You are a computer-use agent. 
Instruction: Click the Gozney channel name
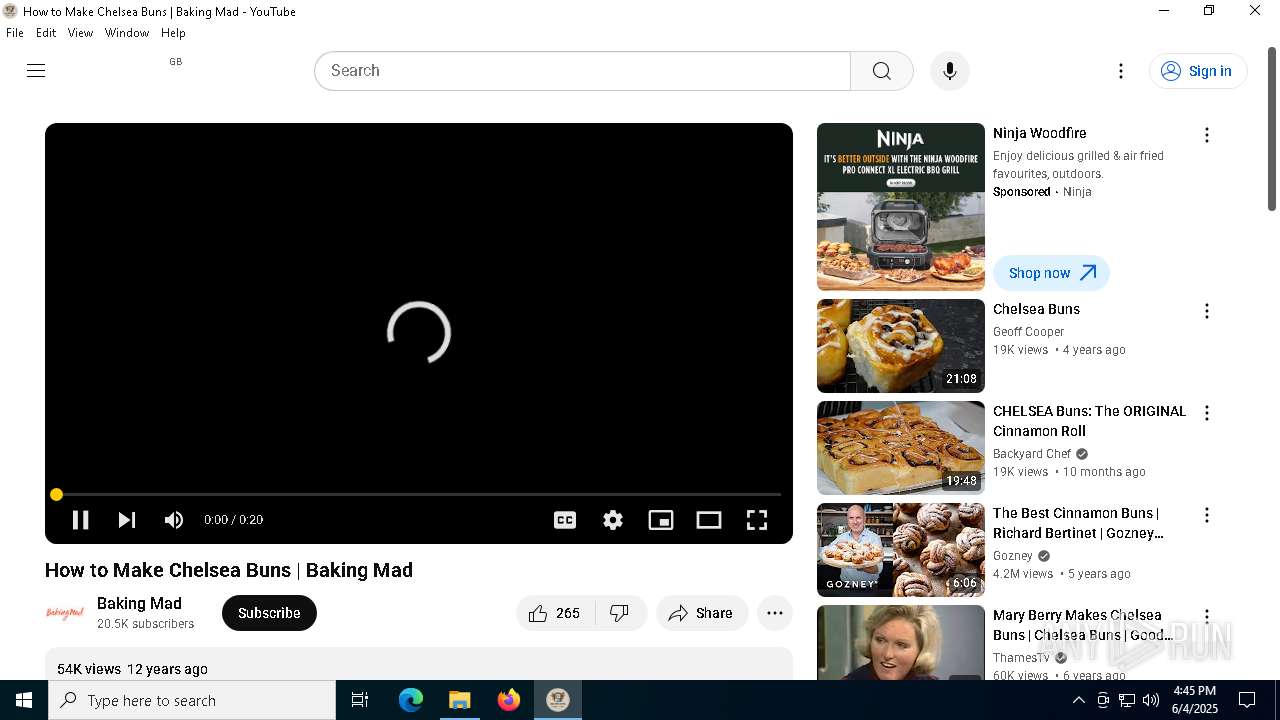click(x=1013, y=556)
